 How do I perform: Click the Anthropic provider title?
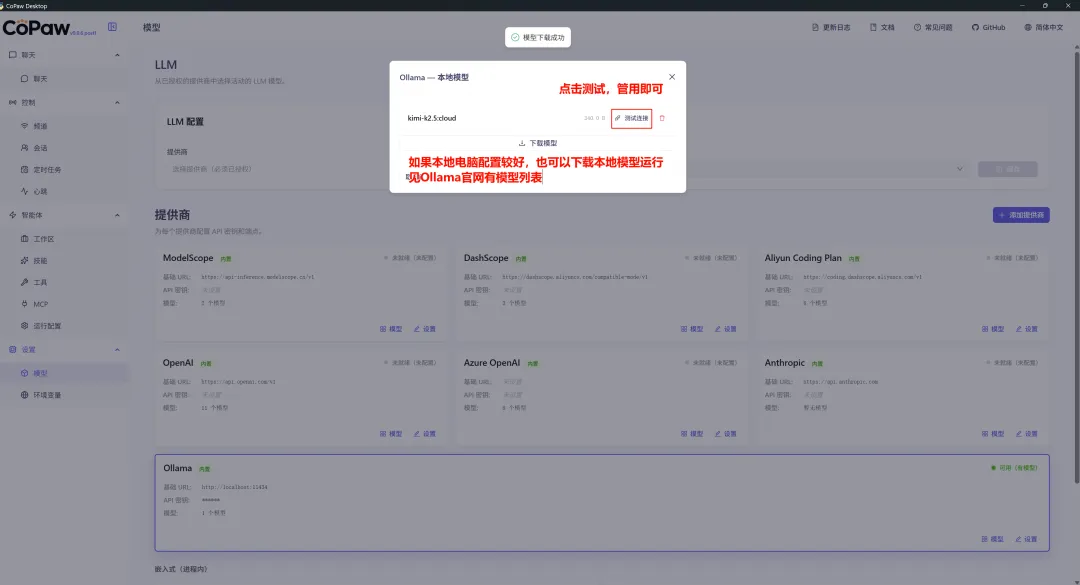tap(785, 363)
